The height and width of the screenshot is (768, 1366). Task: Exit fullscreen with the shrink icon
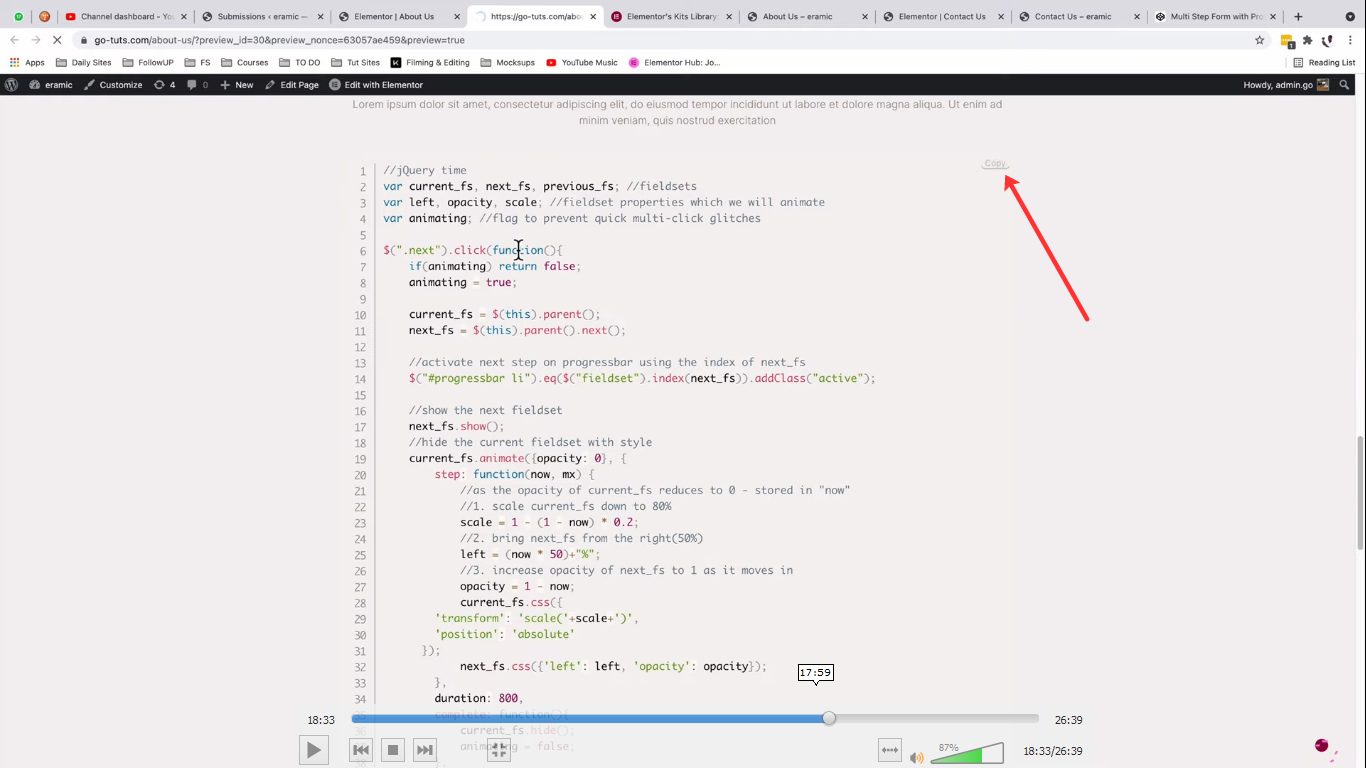pos(498,750)
